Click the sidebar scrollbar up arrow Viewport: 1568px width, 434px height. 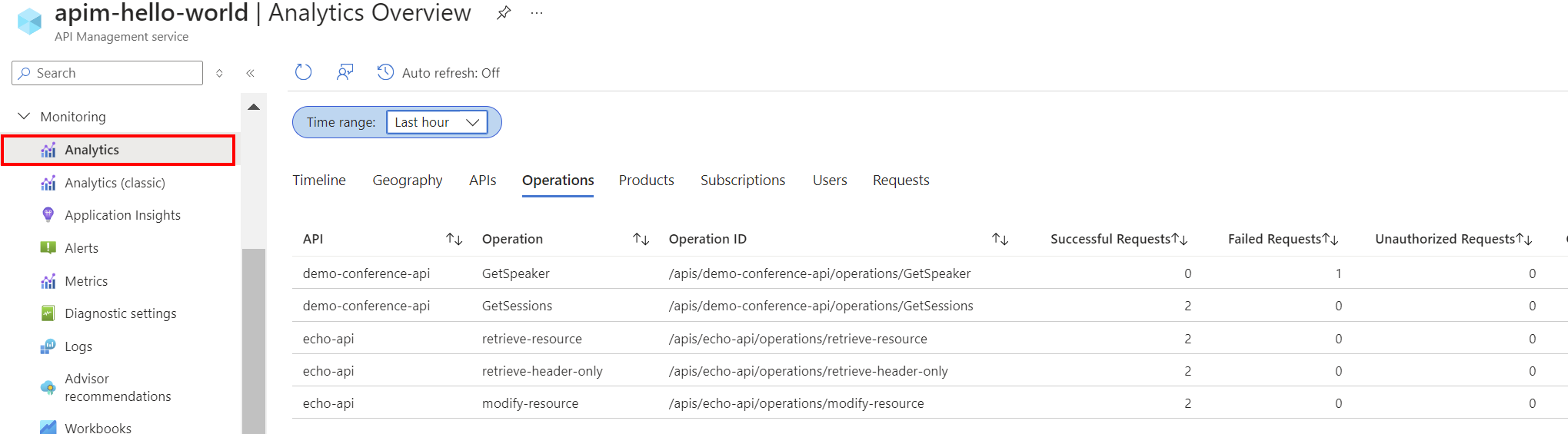(x=254, y=107)
